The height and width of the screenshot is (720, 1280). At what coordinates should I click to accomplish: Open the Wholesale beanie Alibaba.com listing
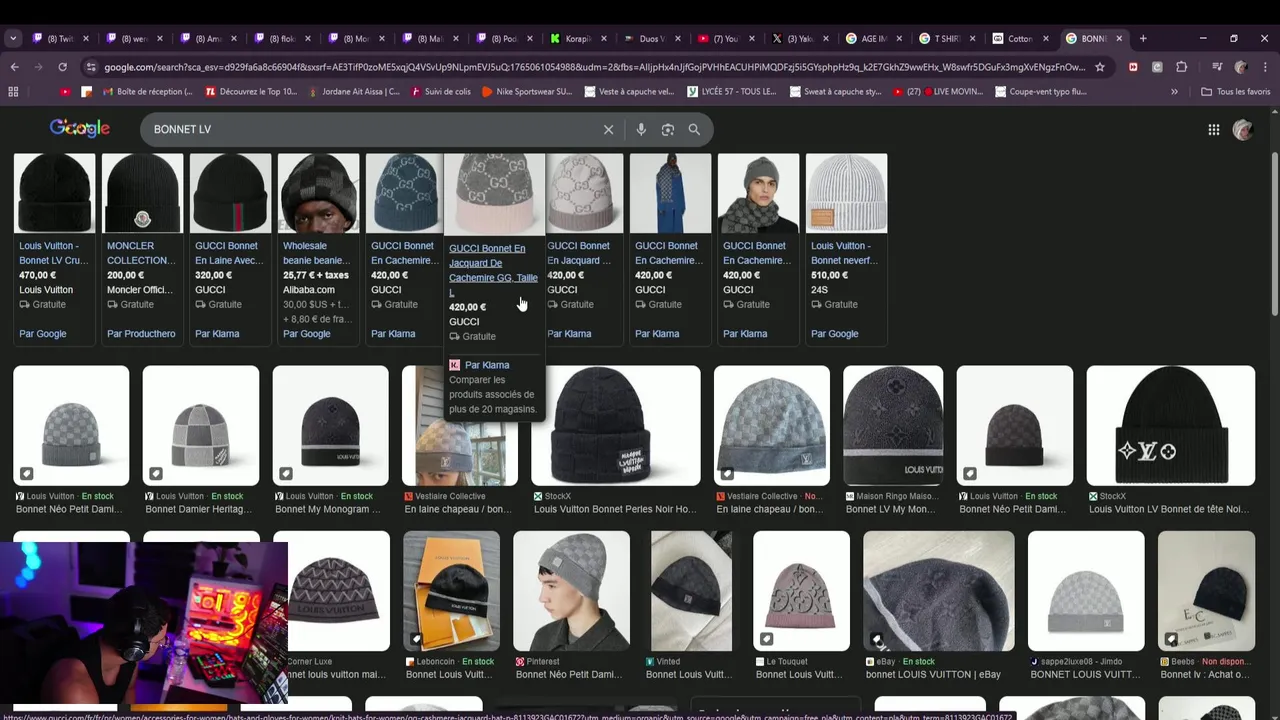click(x=318, y=248)
